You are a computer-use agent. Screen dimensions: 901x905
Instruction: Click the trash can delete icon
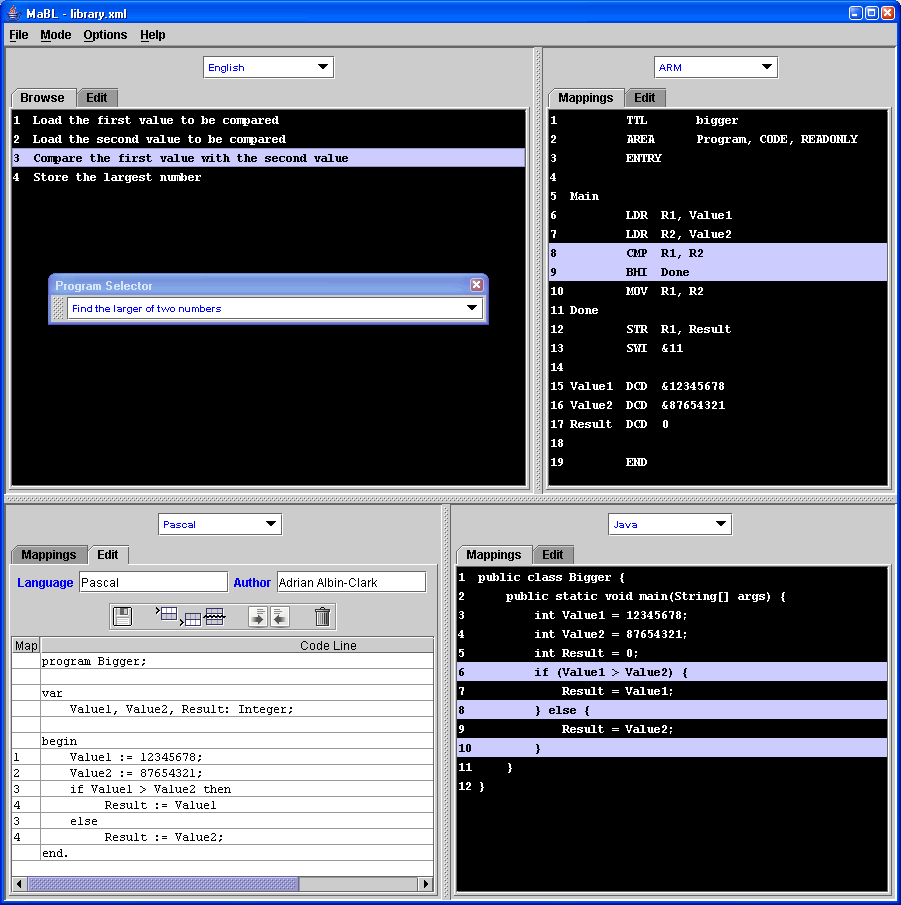point(322,616)
